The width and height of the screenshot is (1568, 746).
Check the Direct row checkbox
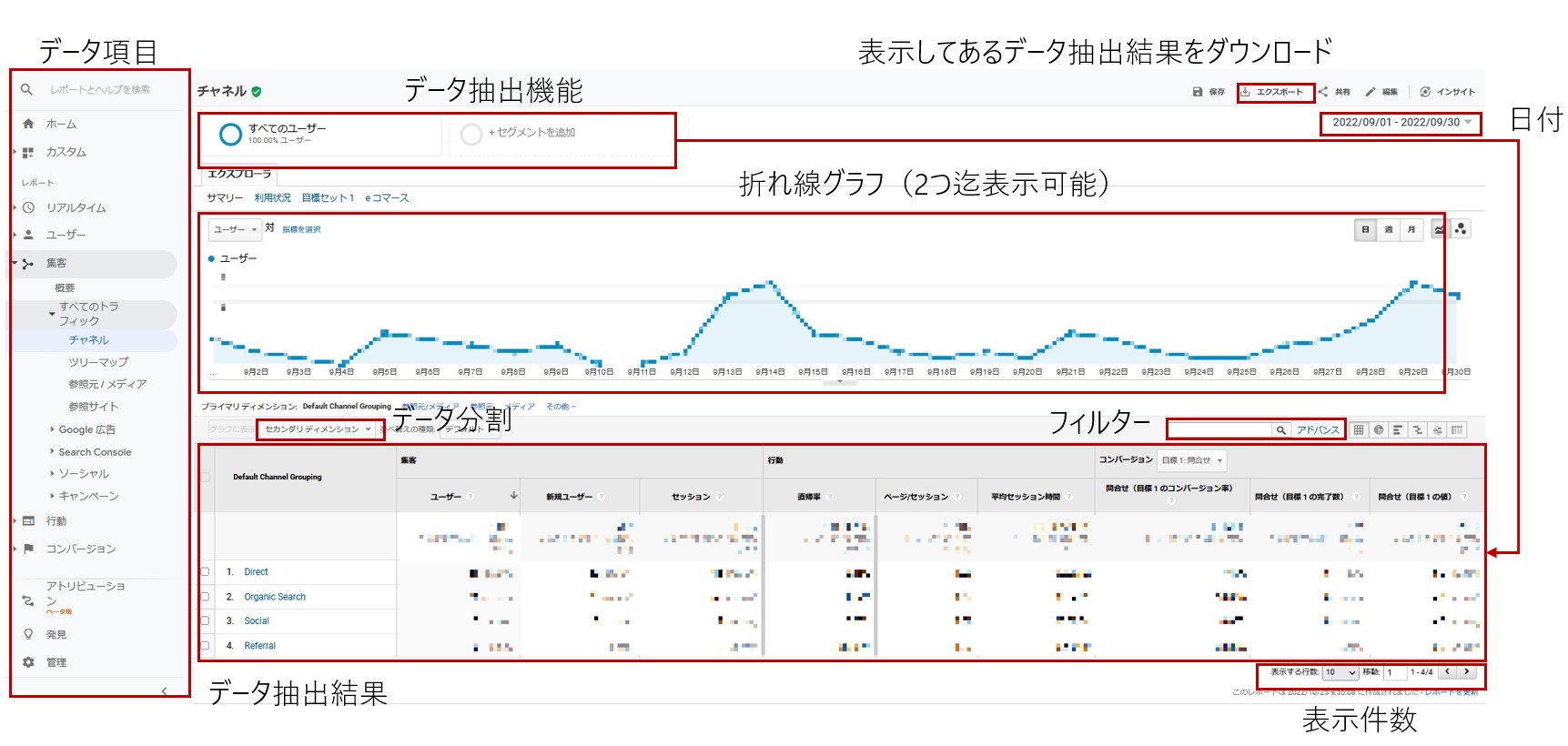tap(205, 572)
